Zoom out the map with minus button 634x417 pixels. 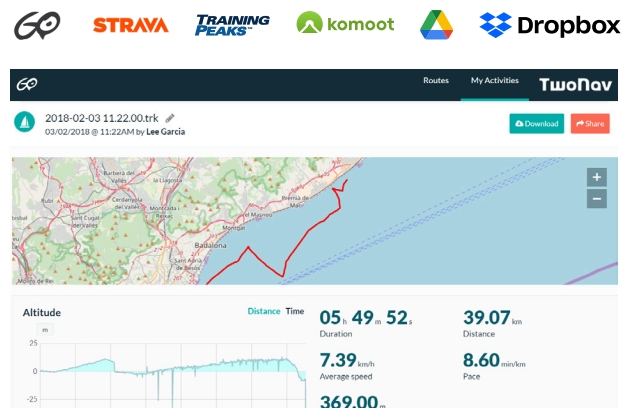coord(596,199)
